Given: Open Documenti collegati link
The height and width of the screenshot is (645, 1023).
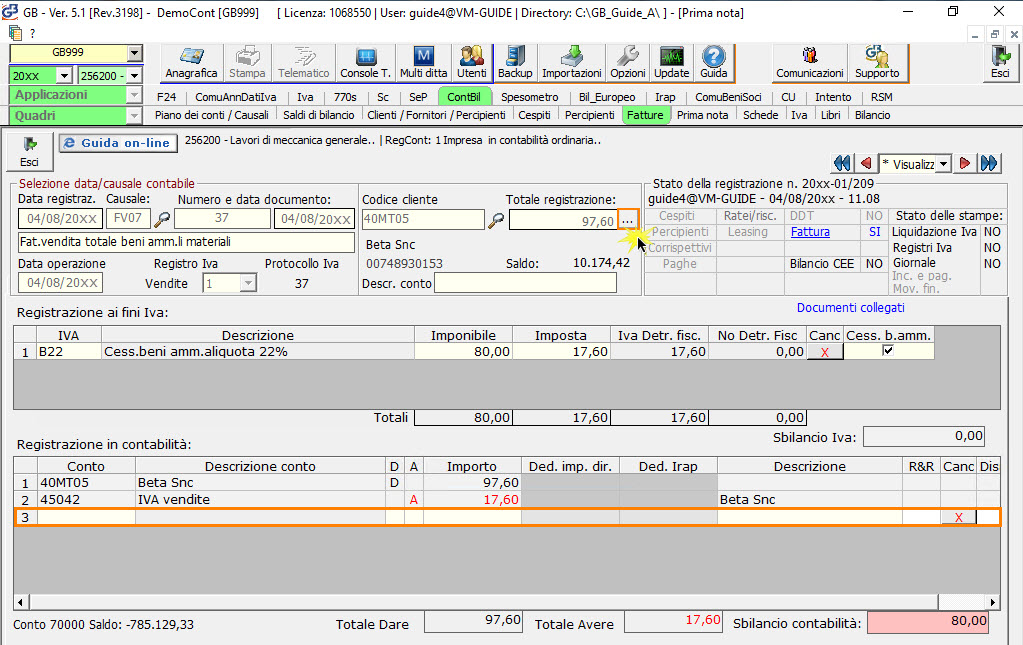Looking at the screenshot, I should (x=850, y=308).
